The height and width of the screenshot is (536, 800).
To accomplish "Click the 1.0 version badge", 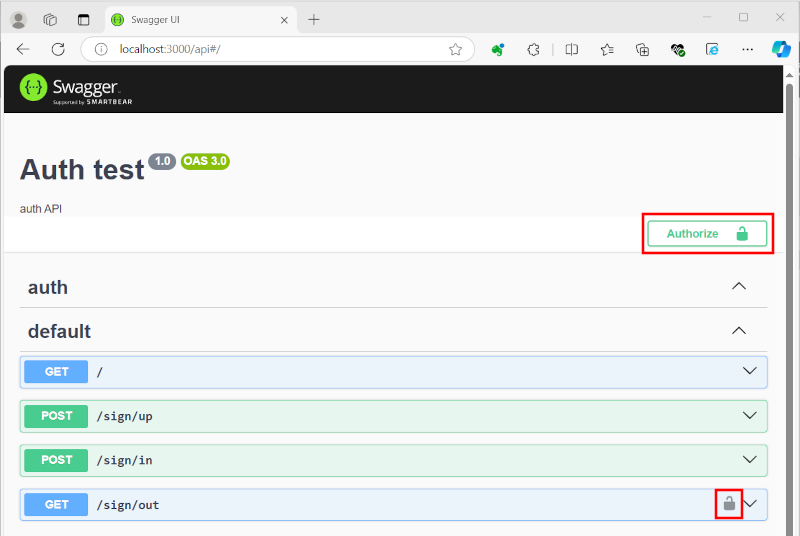I will pyautogui.click(x=162, y=161).
